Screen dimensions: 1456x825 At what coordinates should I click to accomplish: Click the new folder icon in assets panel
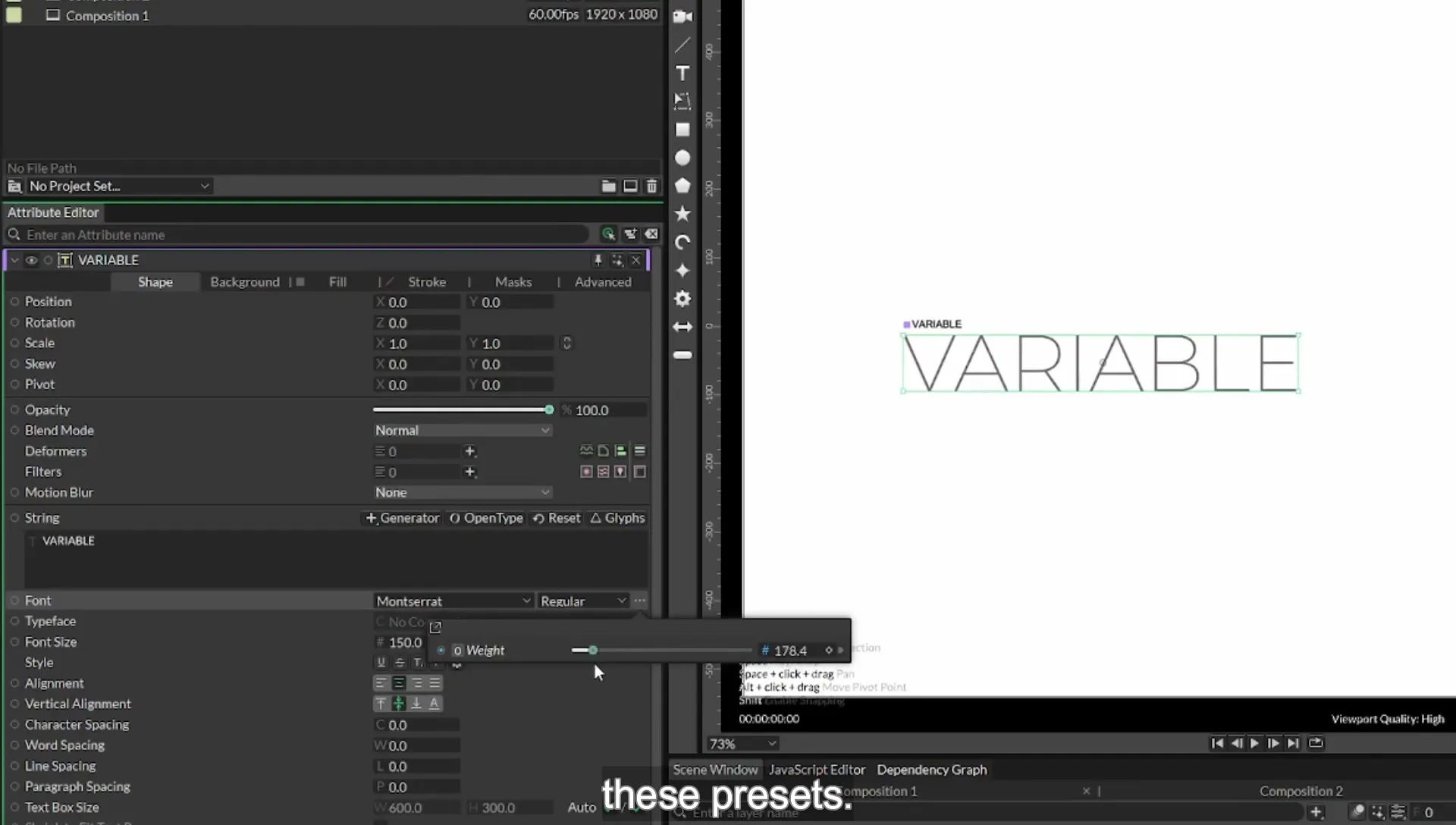pyautogui.click(x=608, y=186)
